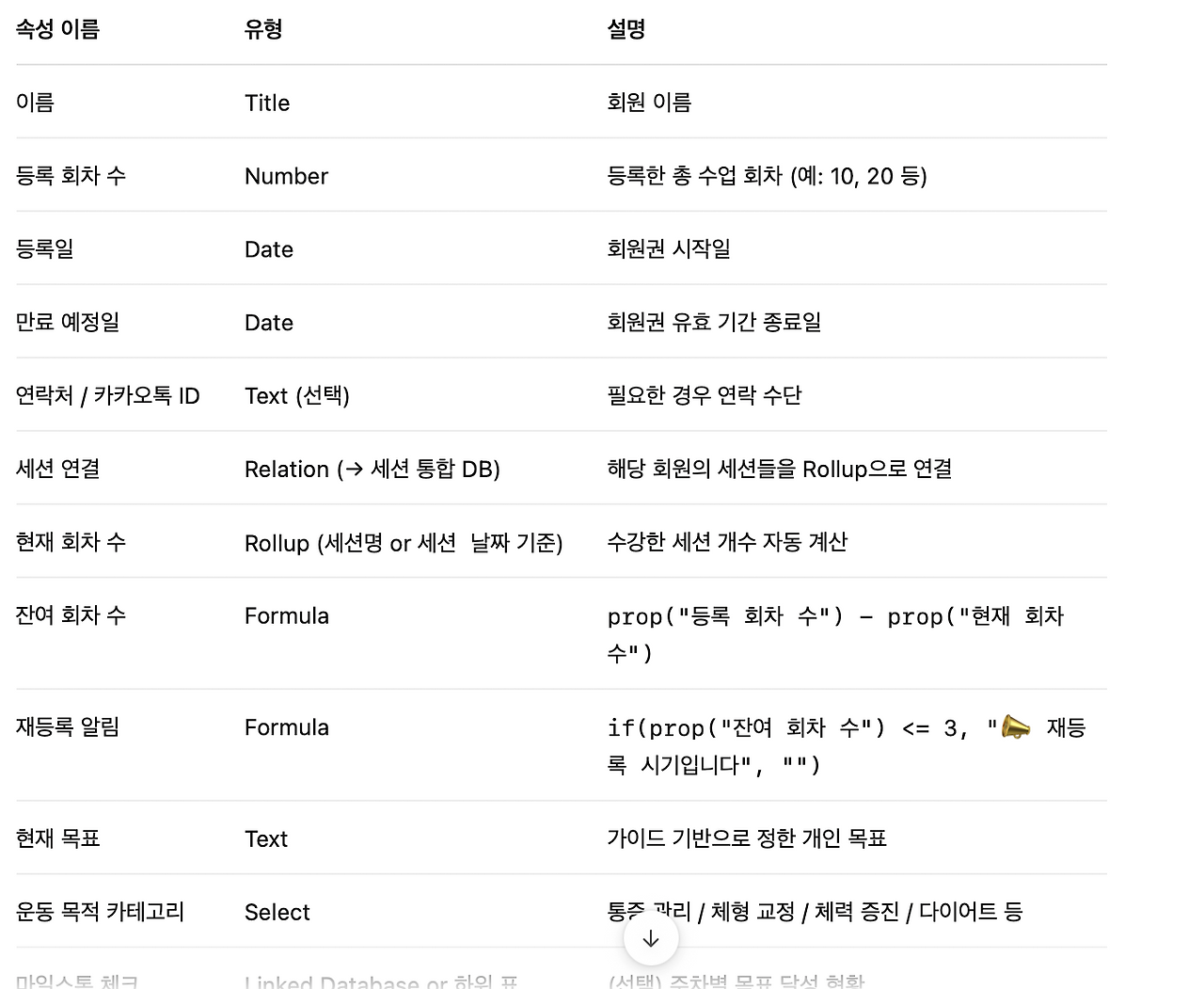Click the 유형 column header

pos(263,29)
